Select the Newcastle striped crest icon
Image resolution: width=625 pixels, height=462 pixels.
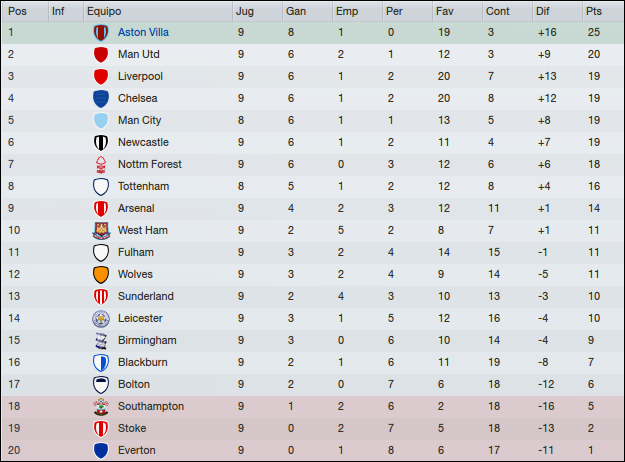[x=101, y=142]
